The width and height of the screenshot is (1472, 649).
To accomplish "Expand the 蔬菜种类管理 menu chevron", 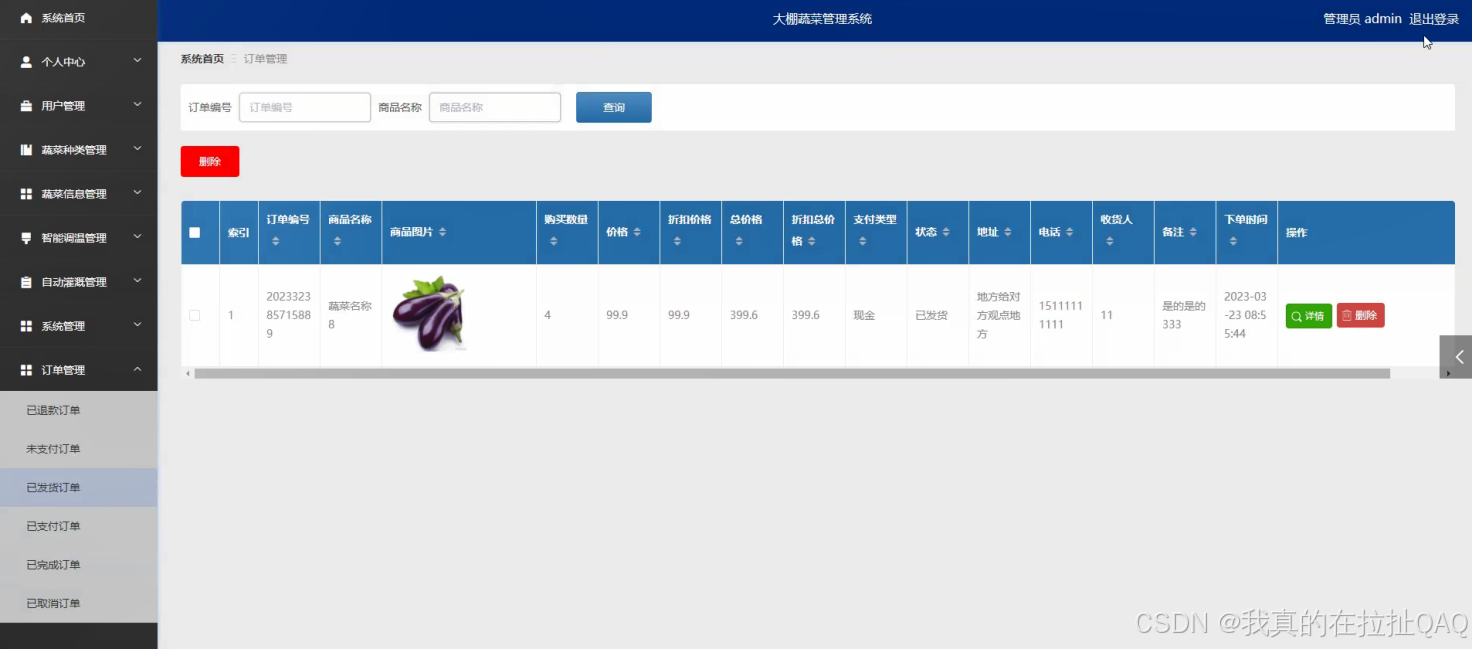I will point(138,149).
